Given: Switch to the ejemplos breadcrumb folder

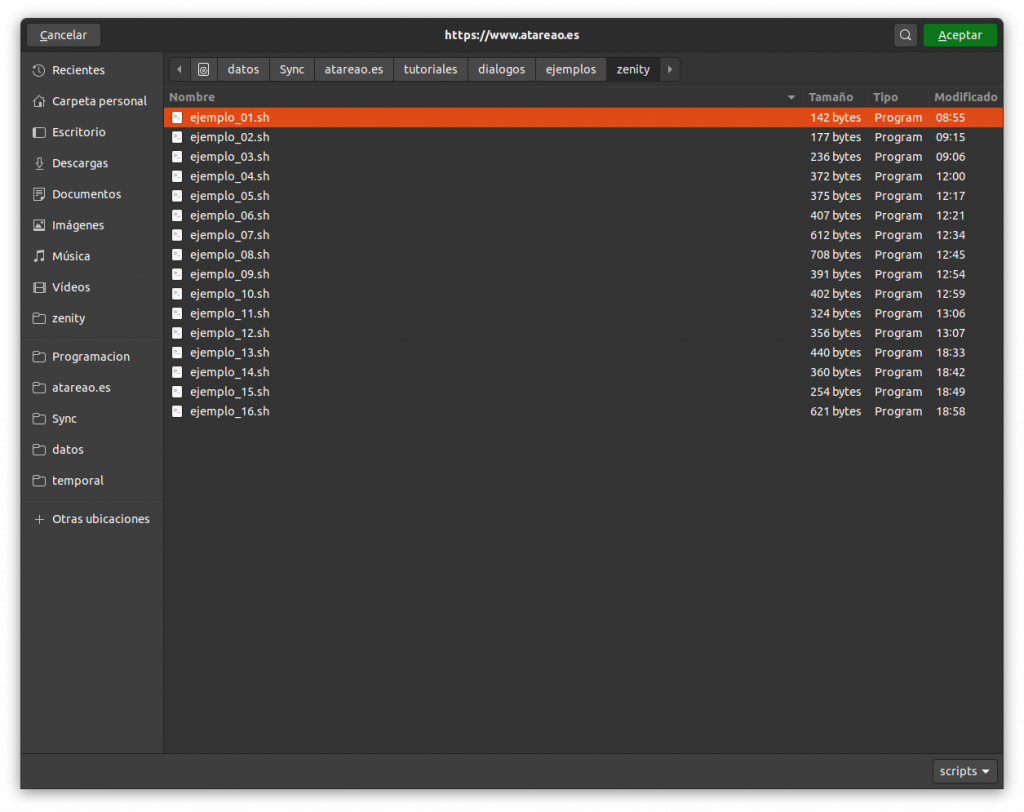Looking at the screenshot, I should click(571, 69).
